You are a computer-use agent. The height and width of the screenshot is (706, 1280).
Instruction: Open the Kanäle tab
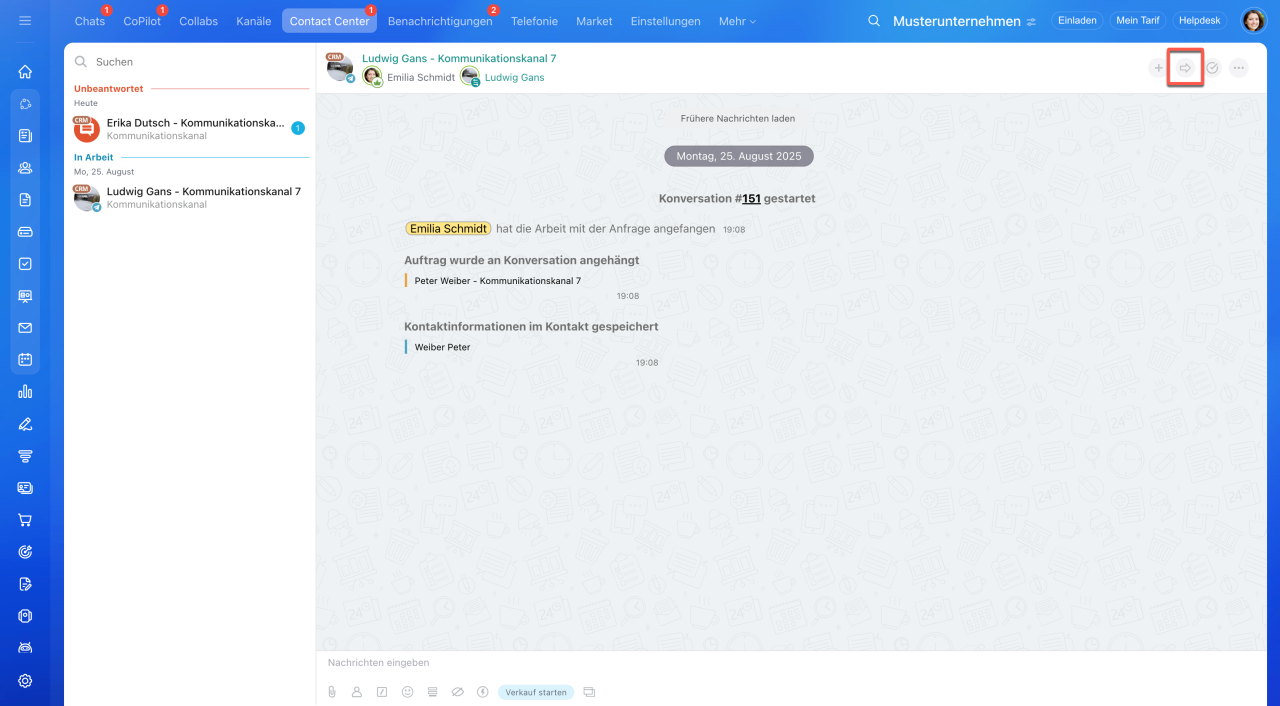tap(254, 21)
